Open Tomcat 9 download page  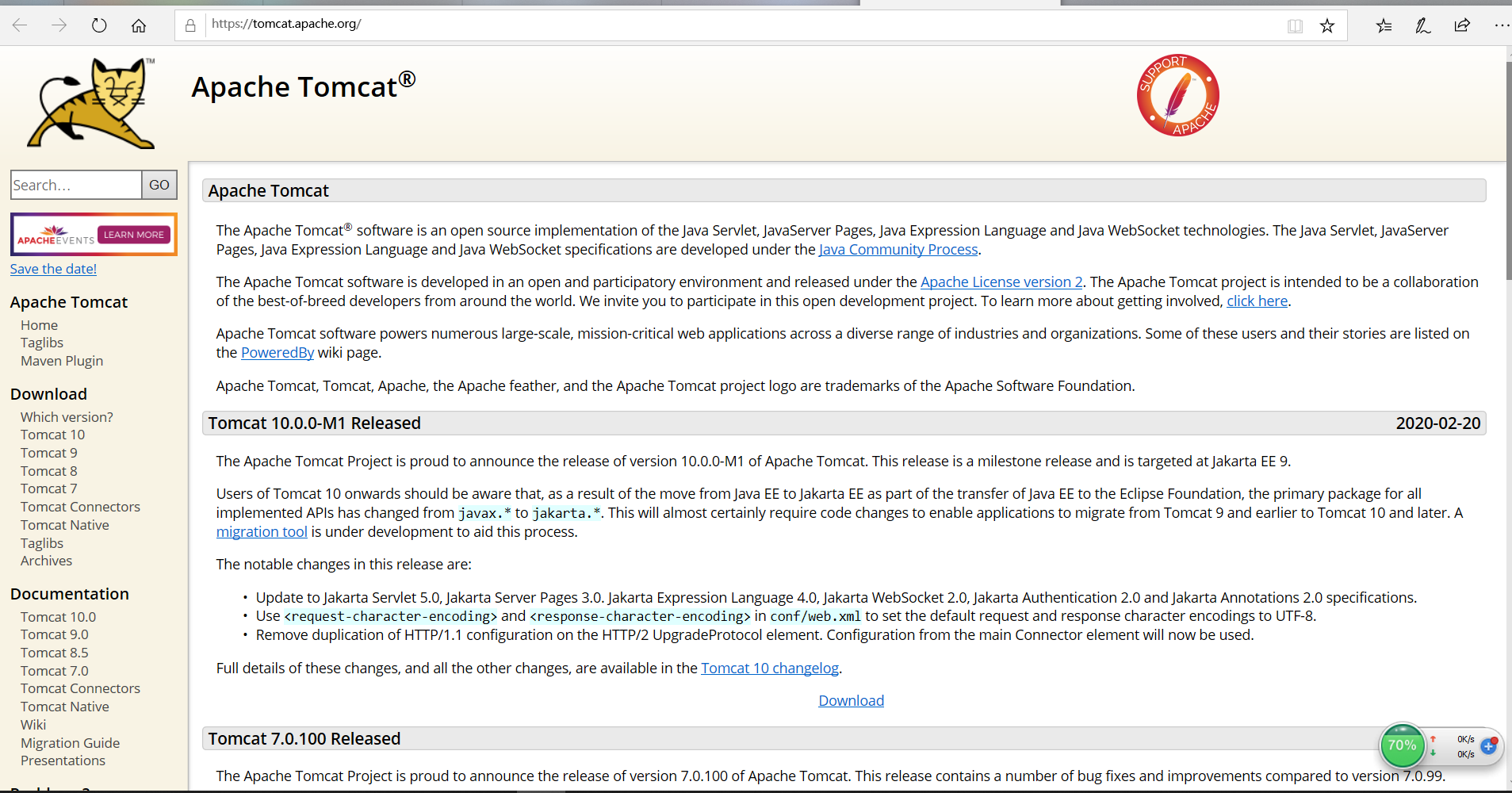(x=49, y=453)
